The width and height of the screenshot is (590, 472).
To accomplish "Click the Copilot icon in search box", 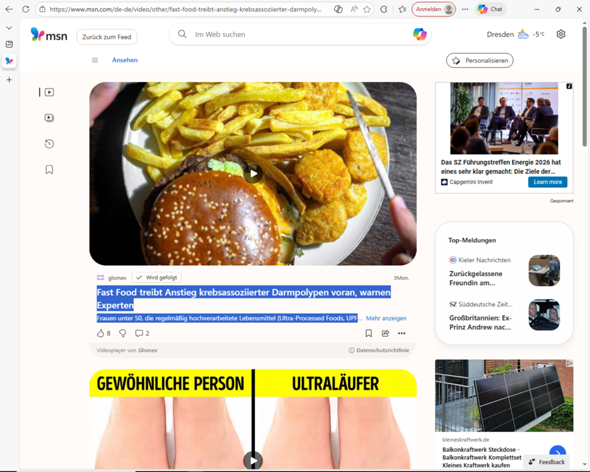I will 420,34.
